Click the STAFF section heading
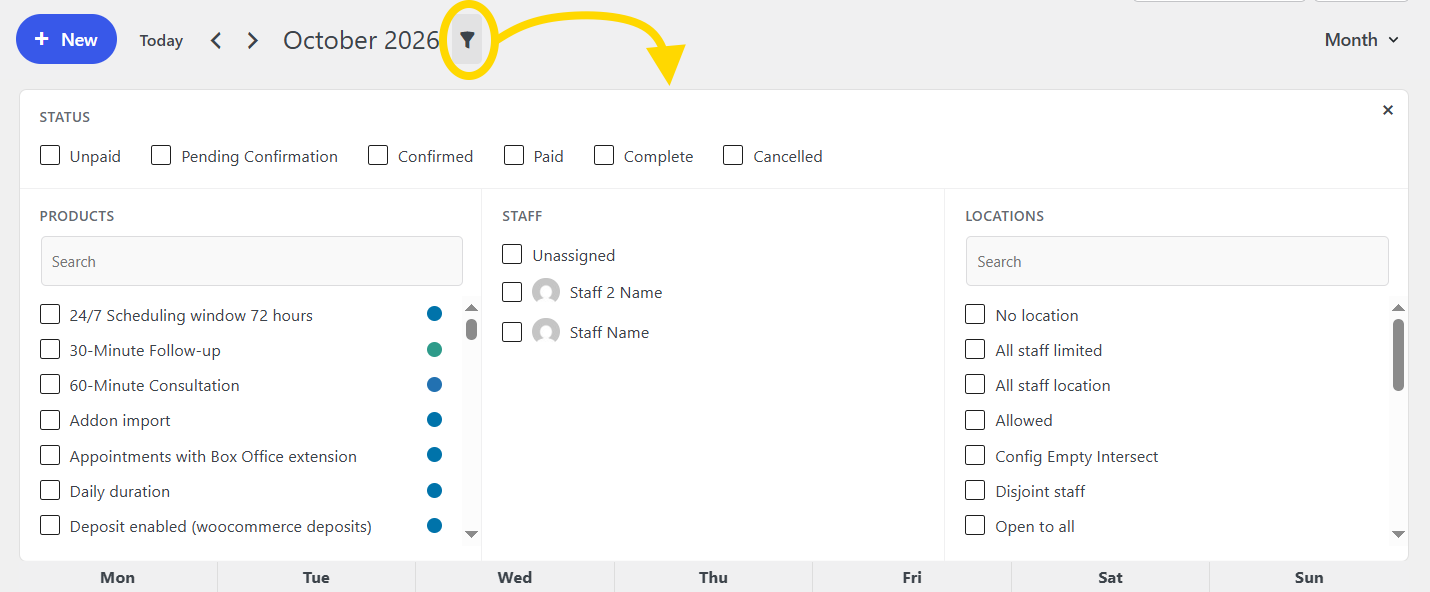Screen dimensions: 1430x592 (x=522, y=216)
